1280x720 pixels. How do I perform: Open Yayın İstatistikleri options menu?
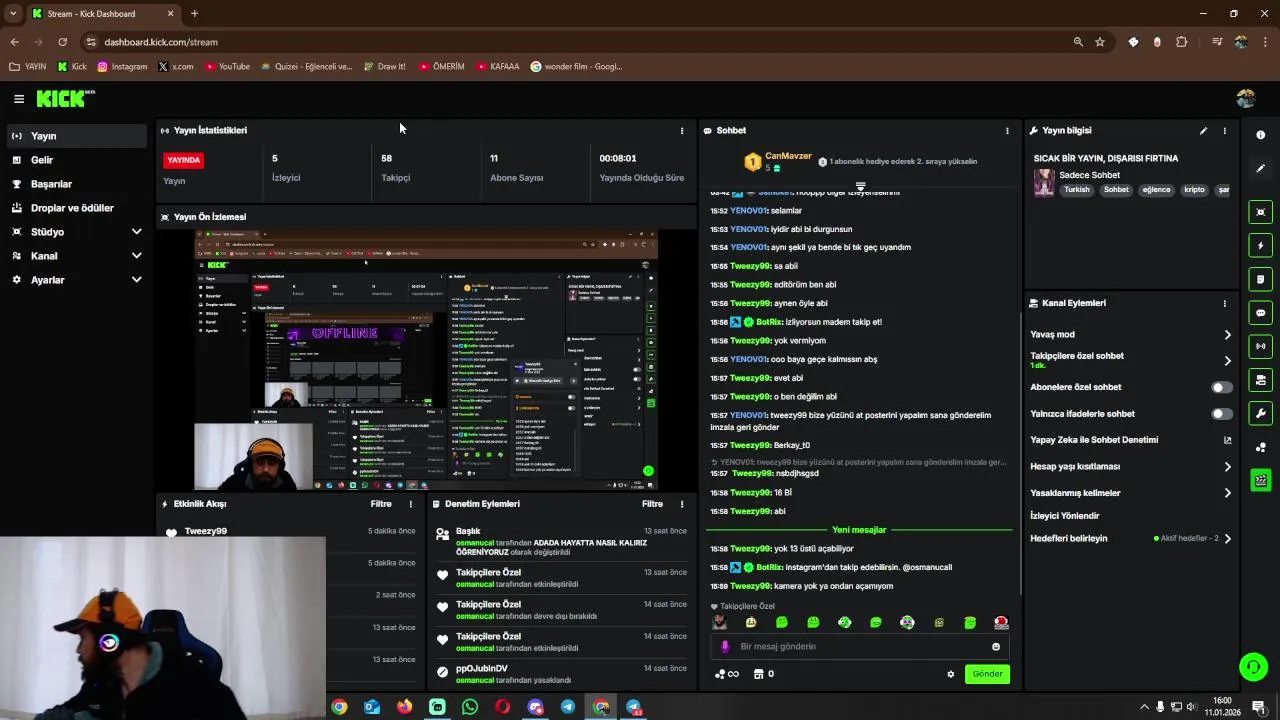682,130
